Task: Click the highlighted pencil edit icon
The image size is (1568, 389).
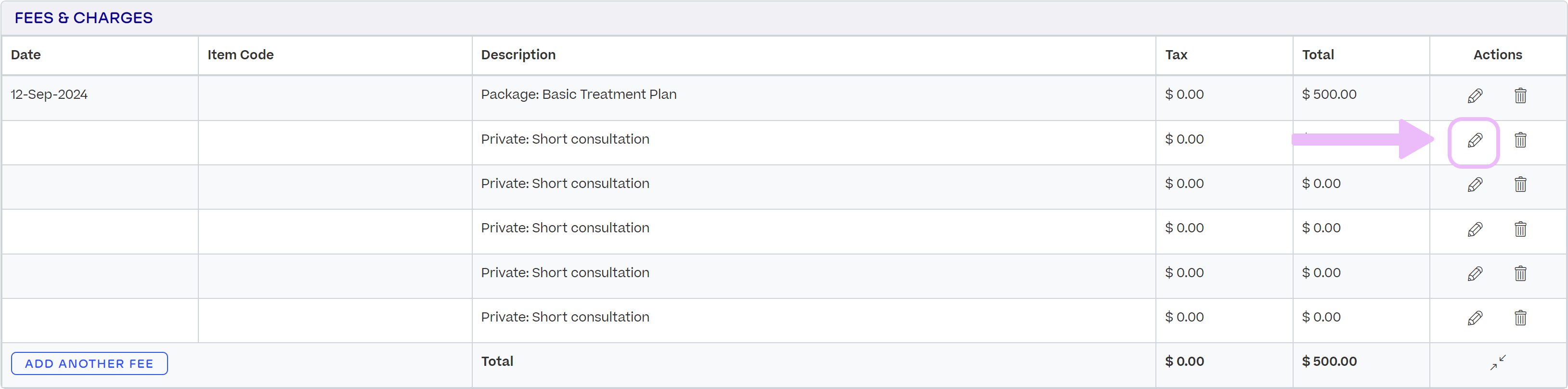Action: (x=1474, y=140)
